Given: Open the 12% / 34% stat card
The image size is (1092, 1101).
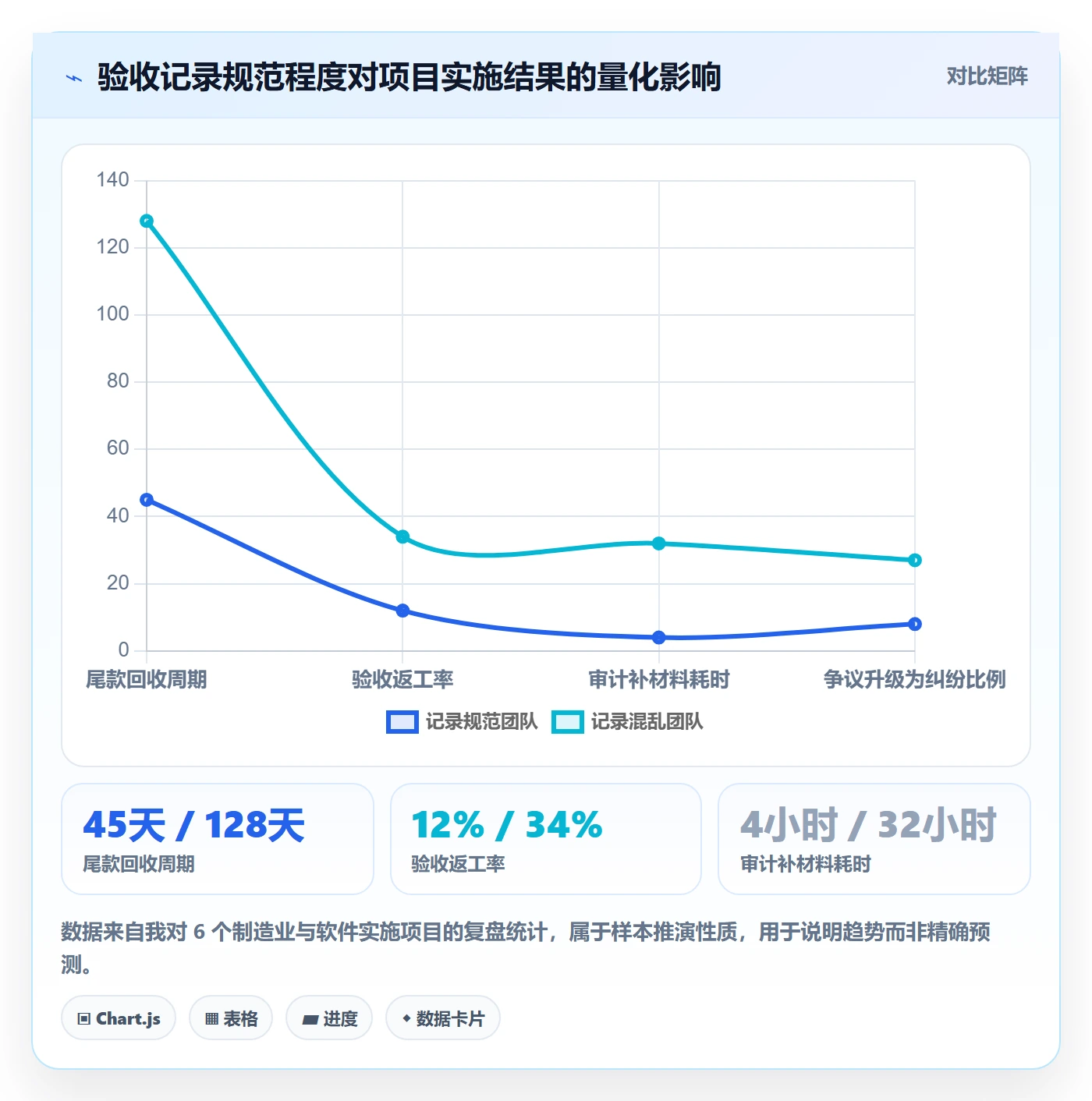Looking at the screenshot, I should click(546, 839).
